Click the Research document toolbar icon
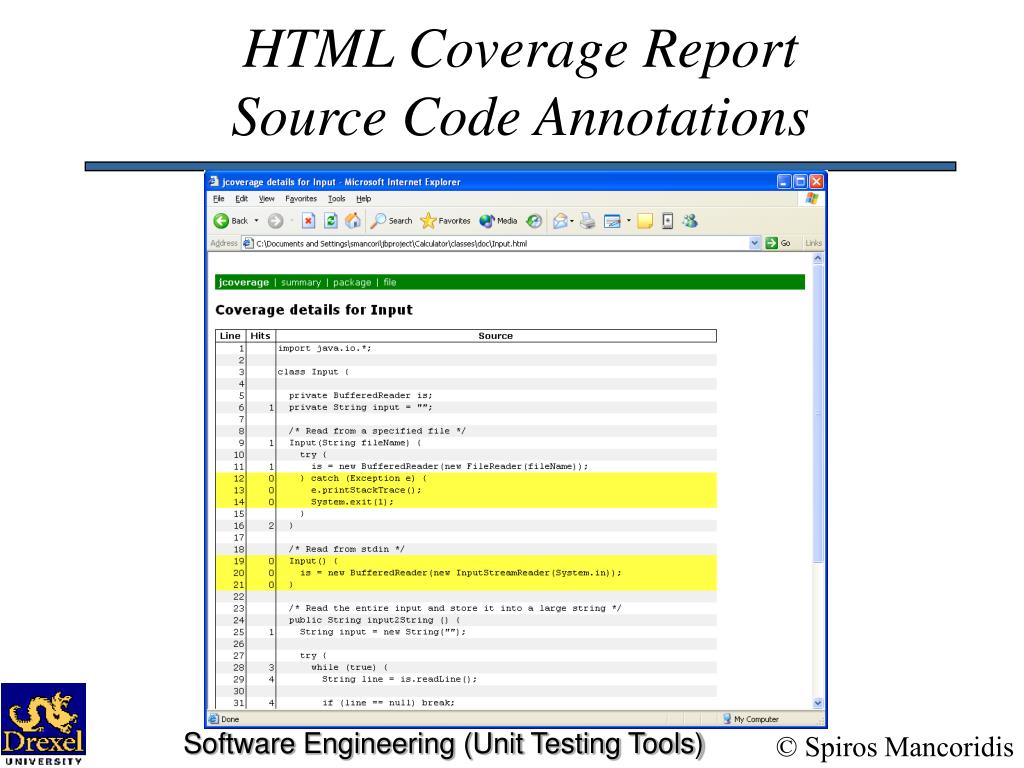This screenshot has height=768, width=1024. 667,221
